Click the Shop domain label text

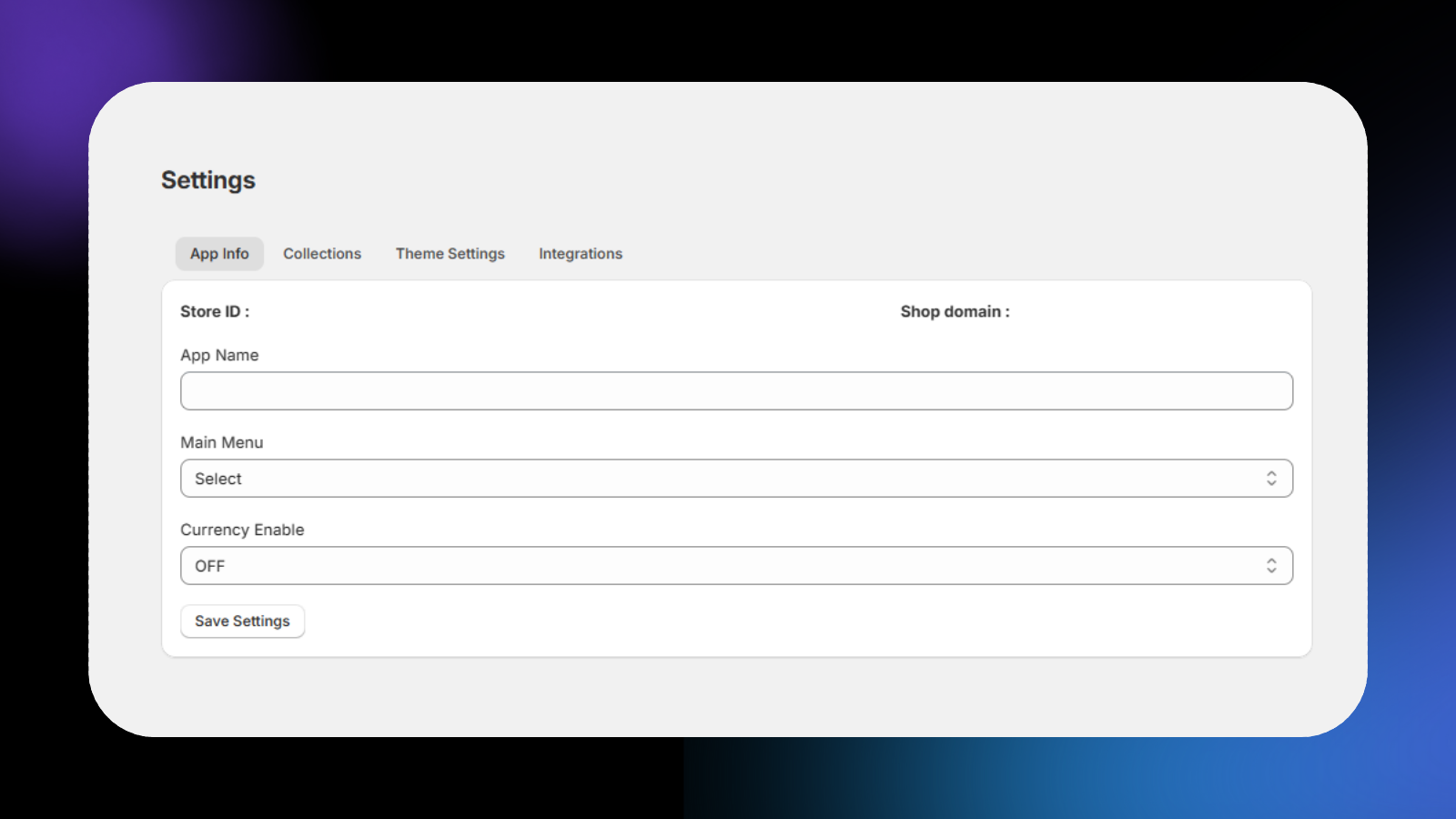[955, 311]
